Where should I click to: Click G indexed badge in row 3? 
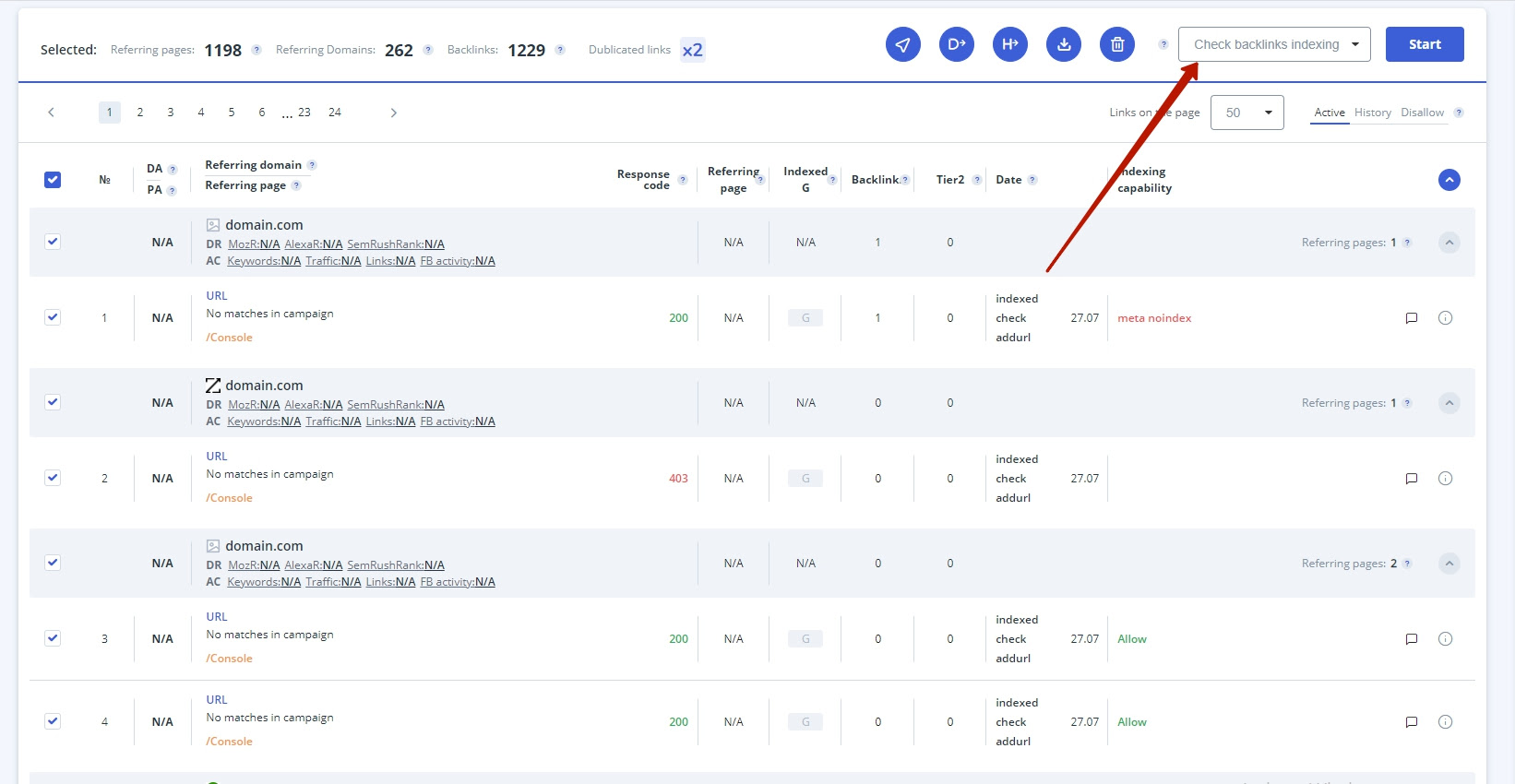[x=805, y=639]
